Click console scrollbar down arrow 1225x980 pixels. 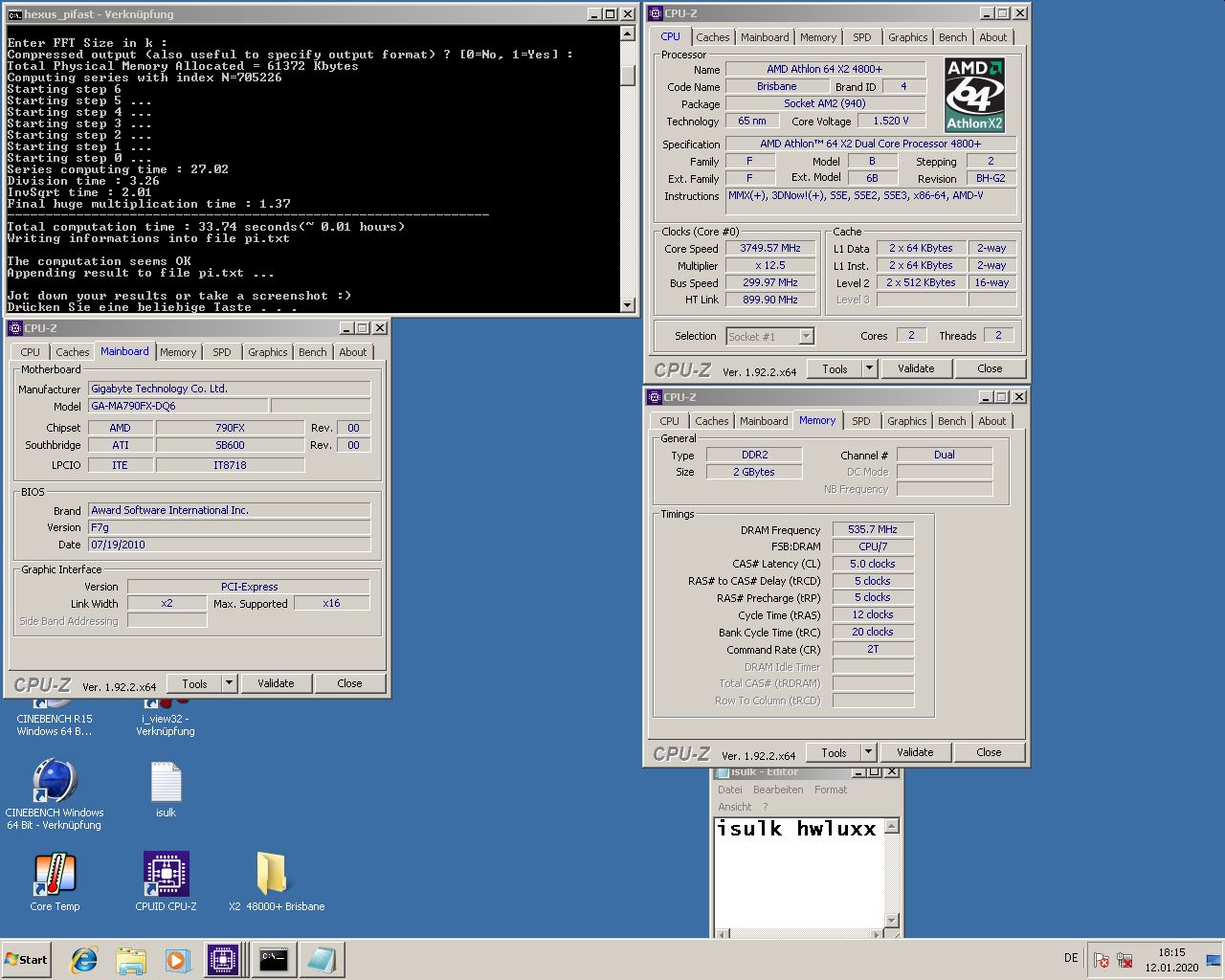coord(628,305)
